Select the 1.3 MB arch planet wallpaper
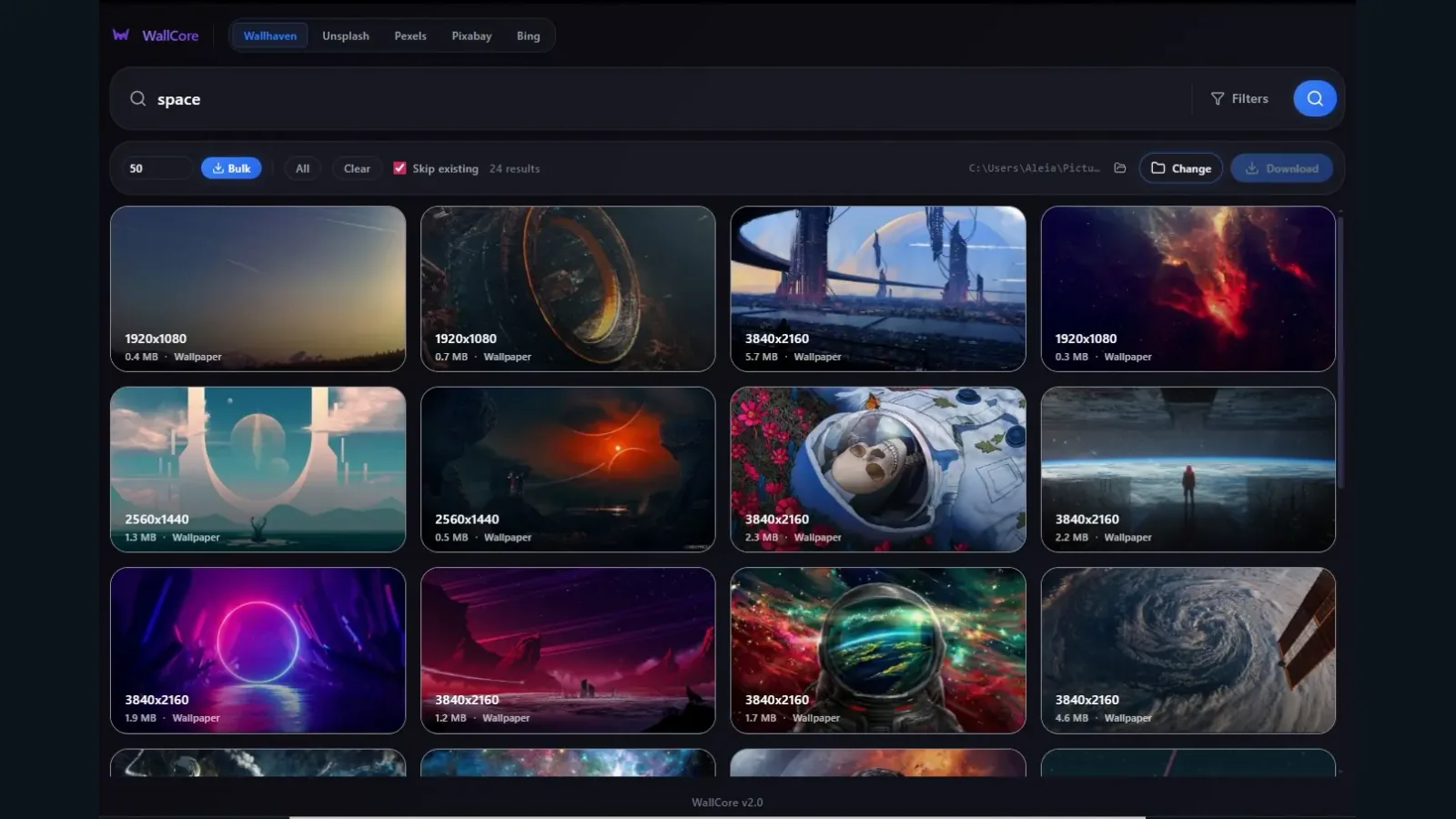1456x819 pixels. coord(258,470)
